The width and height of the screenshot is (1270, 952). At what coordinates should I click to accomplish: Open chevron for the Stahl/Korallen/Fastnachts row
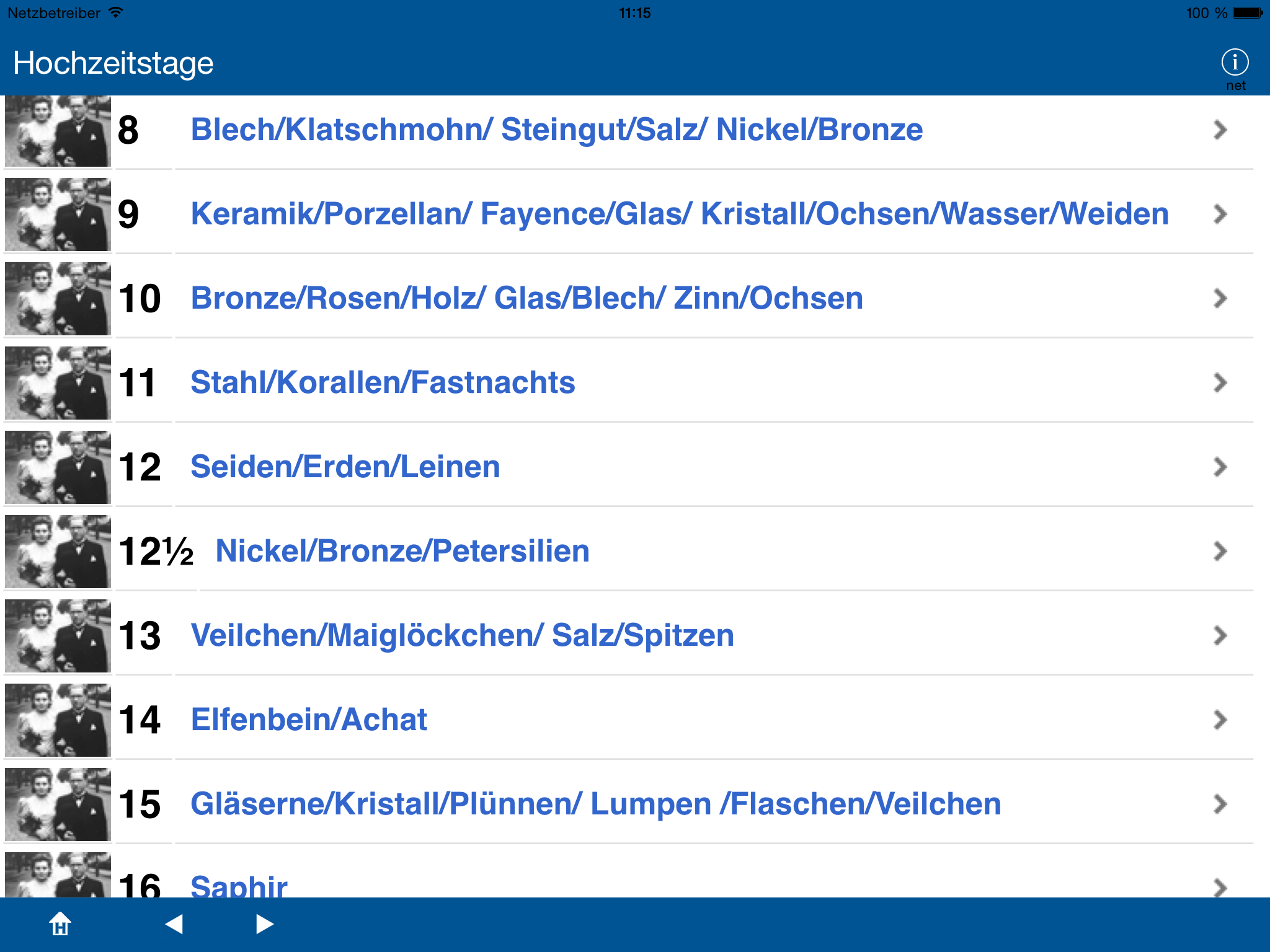pos(1220,382)
